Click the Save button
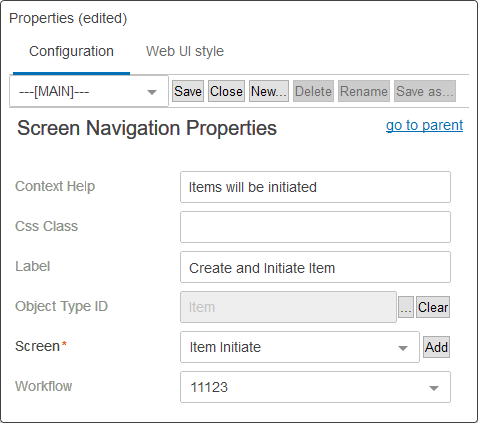Screen dimensions: 478x423 188,91
